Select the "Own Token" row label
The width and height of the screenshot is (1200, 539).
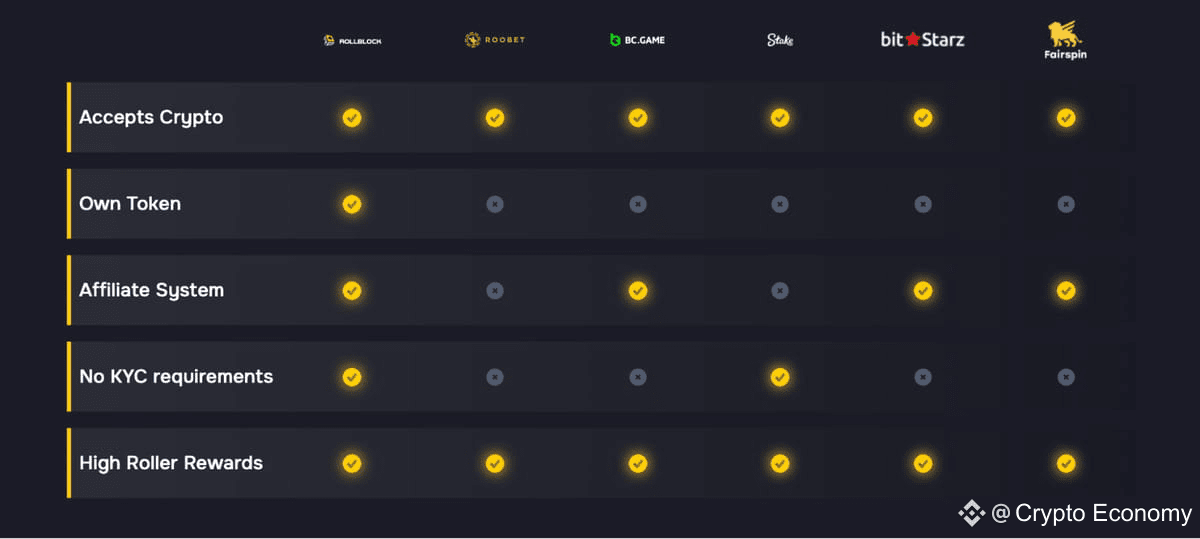point(130,204)
